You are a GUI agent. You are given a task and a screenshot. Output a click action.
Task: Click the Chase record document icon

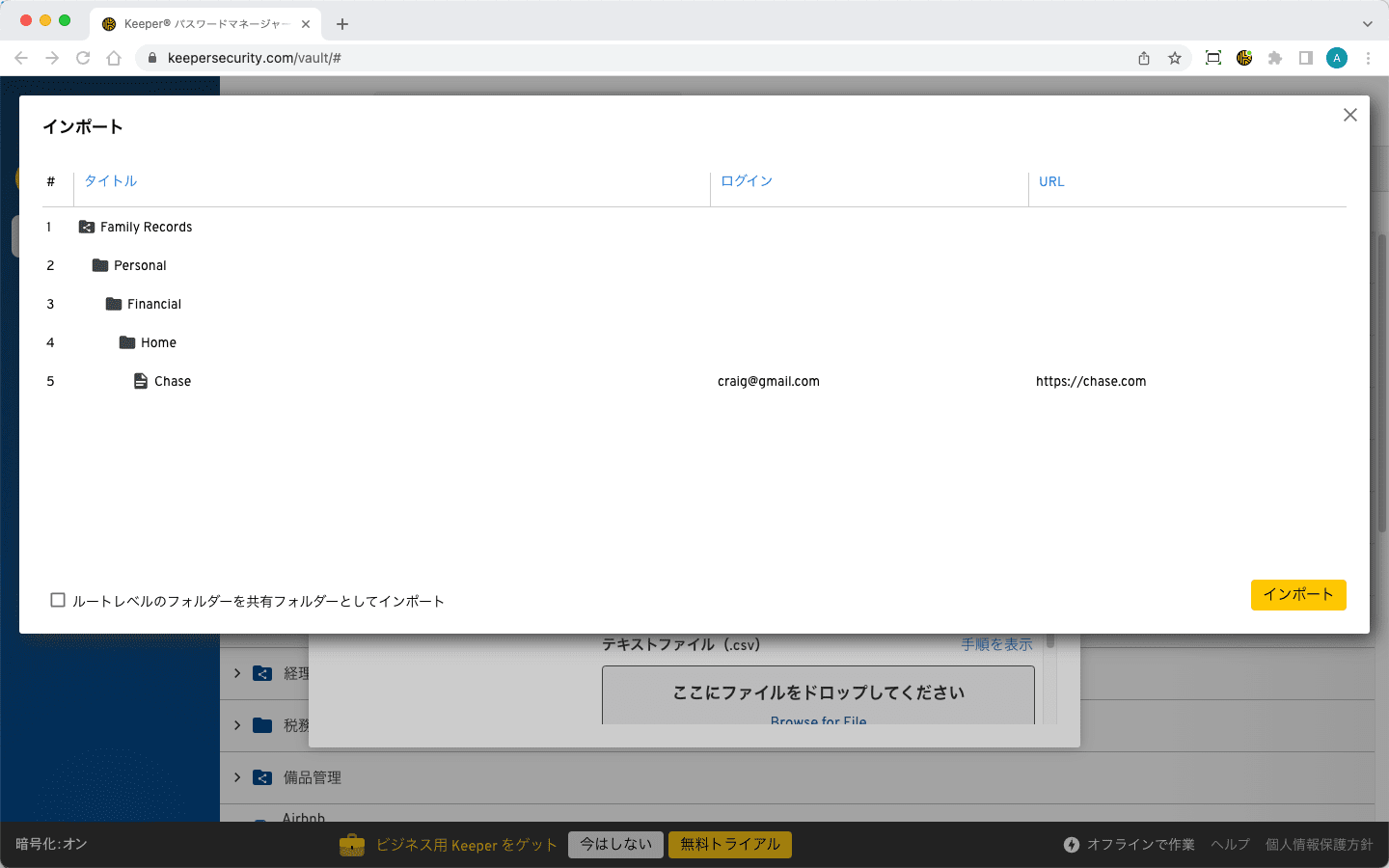point(141,382)
